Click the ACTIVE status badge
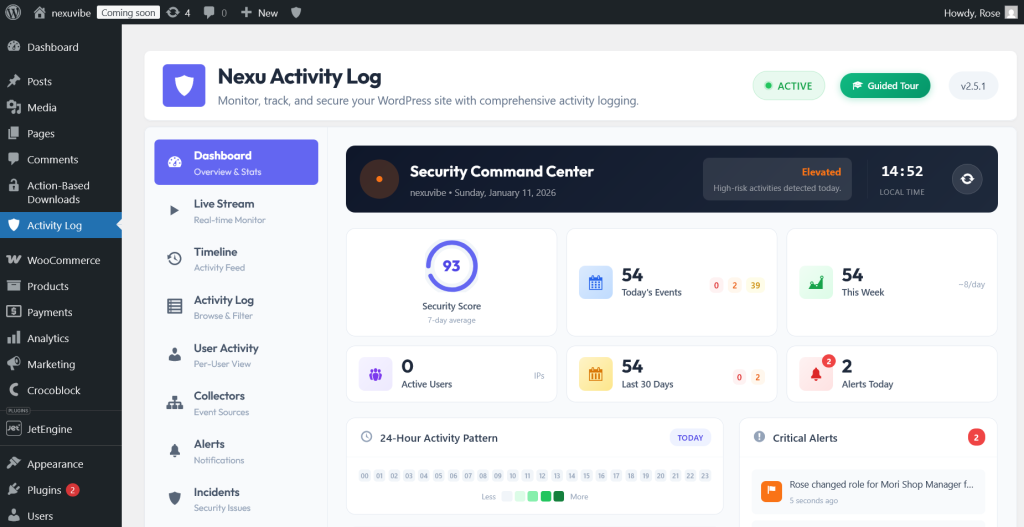The width and height of the screenshot is (1024, 527). (788, 86)
